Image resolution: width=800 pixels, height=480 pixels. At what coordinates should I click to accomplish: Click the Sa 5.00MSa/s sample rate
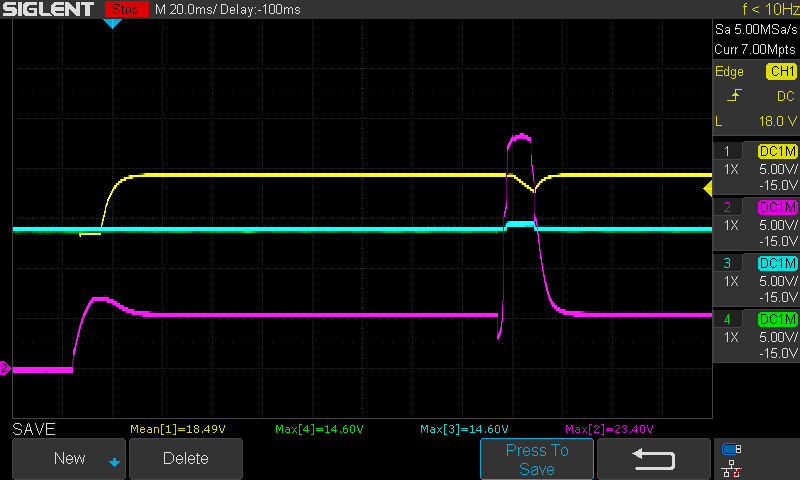[756, 30]
